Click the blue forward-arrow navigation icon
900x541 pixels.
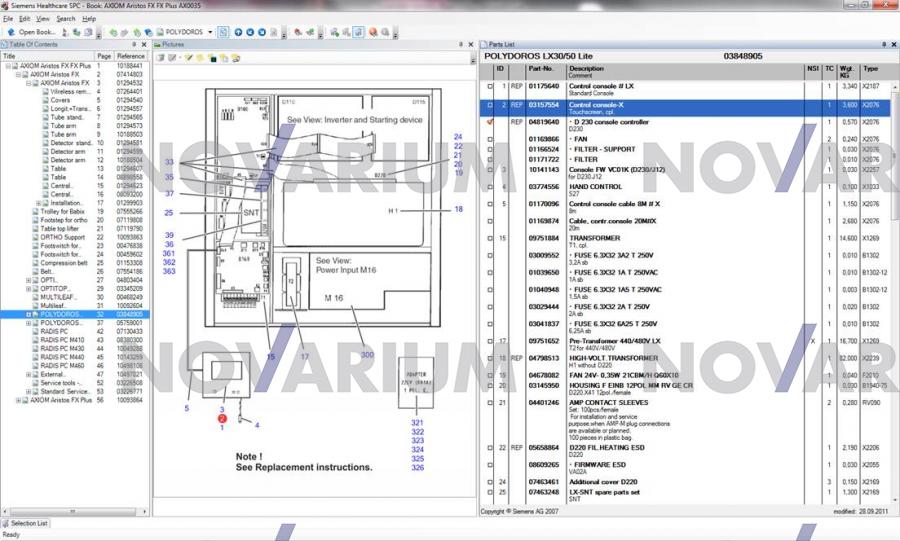[262, 32]
